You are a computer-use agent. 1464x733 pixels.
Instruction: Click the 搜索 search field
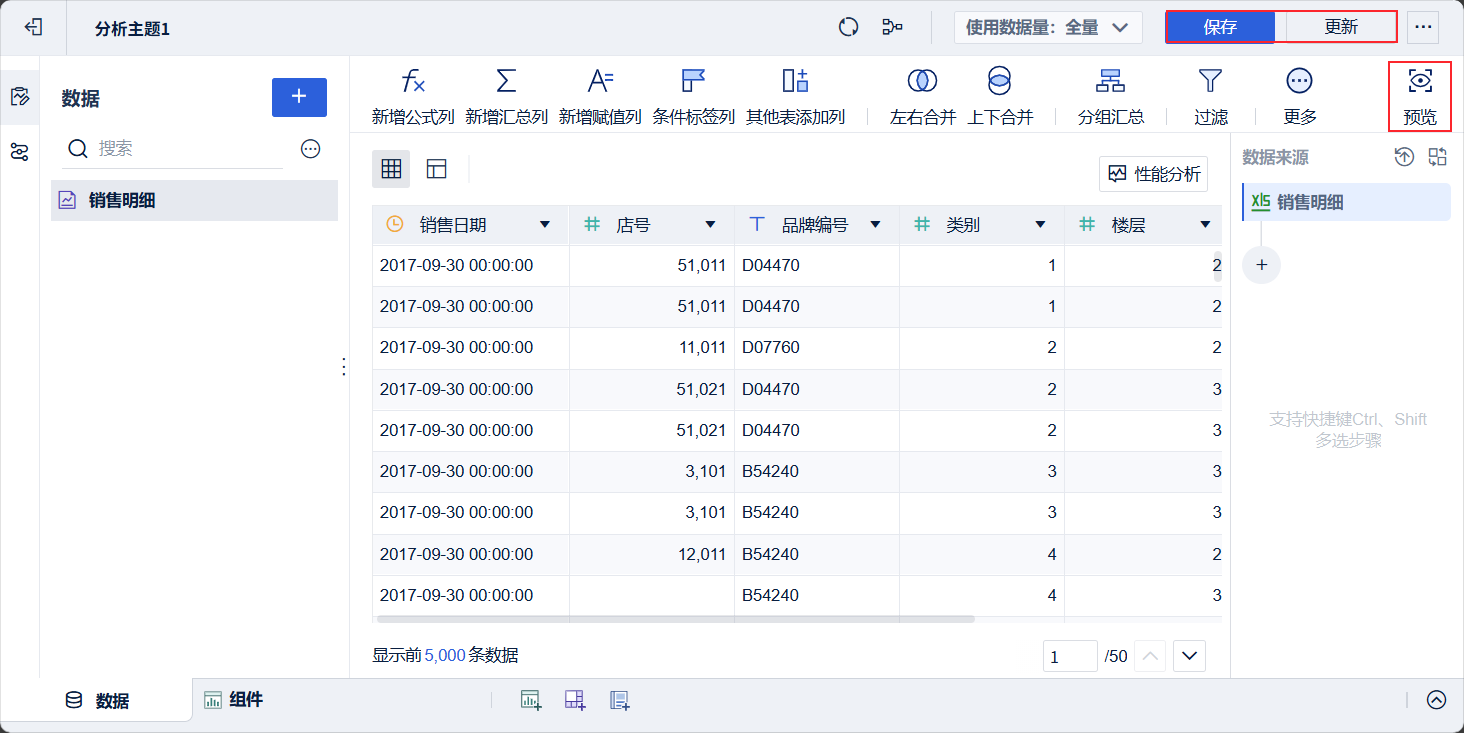[x=185, y=149]
